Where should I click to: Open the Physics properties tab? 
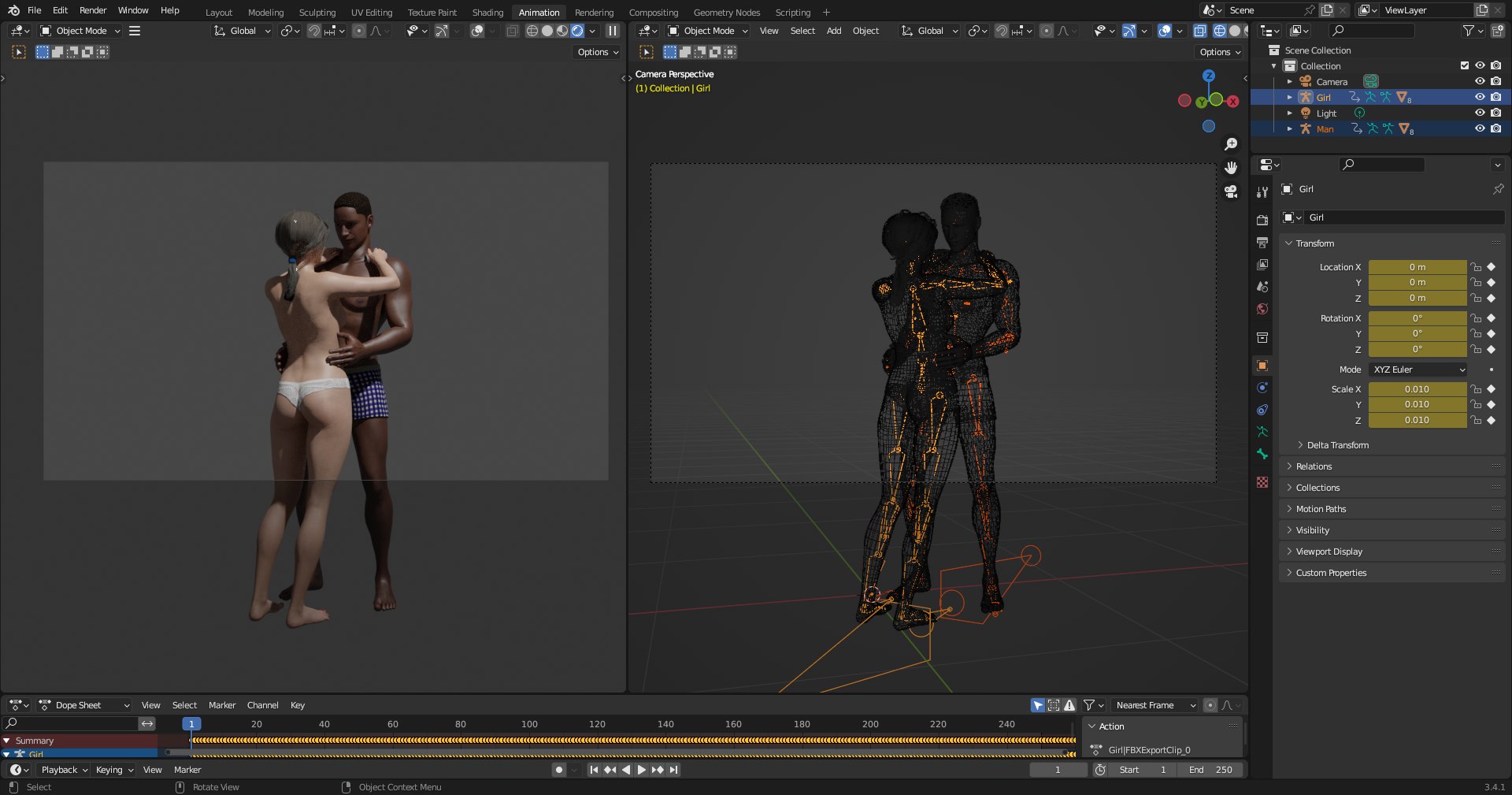point(1262,388)
